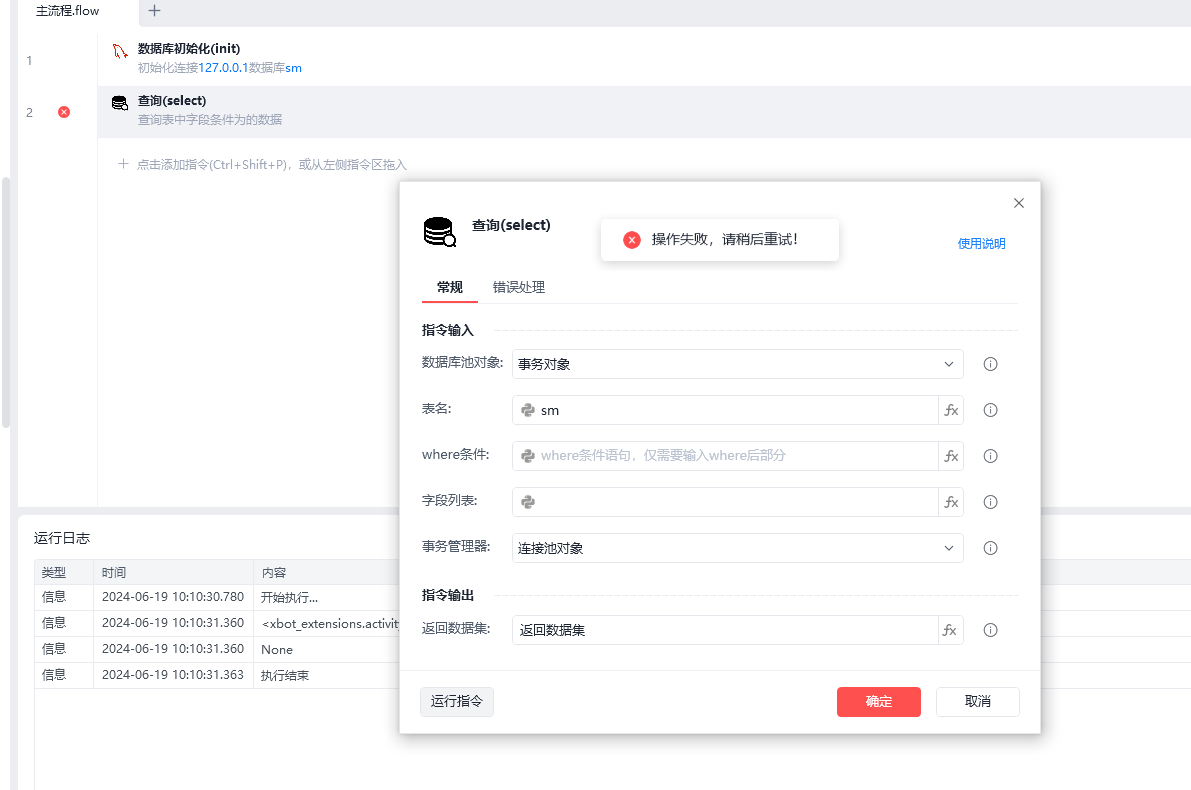
Task: Click the fx icon for 字段列表 field
Action: pos(951,502)
